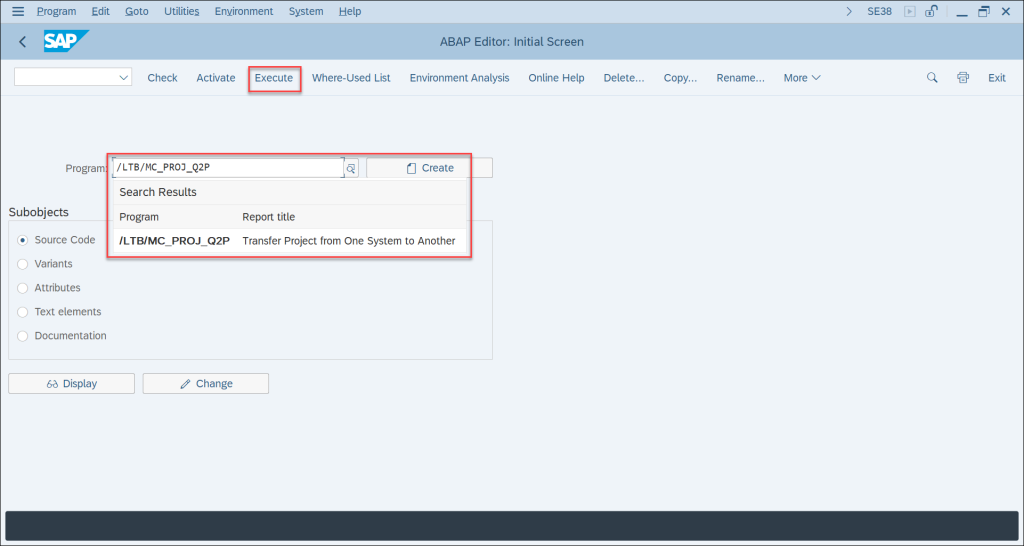The height and width of the screenshot is (546, 1024).
Task: Open the command field dropdown arrow
Action: [123, 78]
